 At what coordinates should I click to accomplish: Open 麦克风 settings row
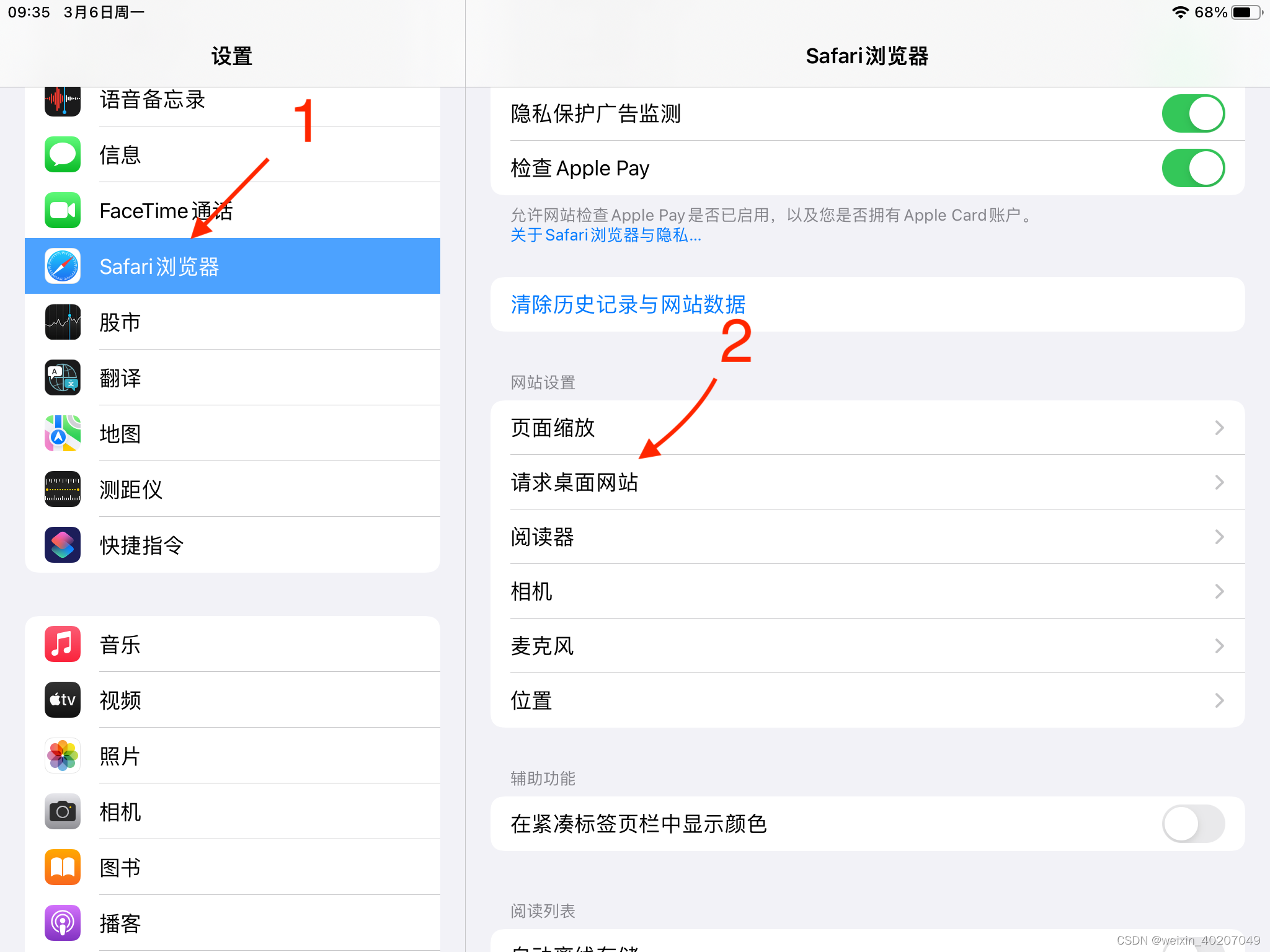868,646
